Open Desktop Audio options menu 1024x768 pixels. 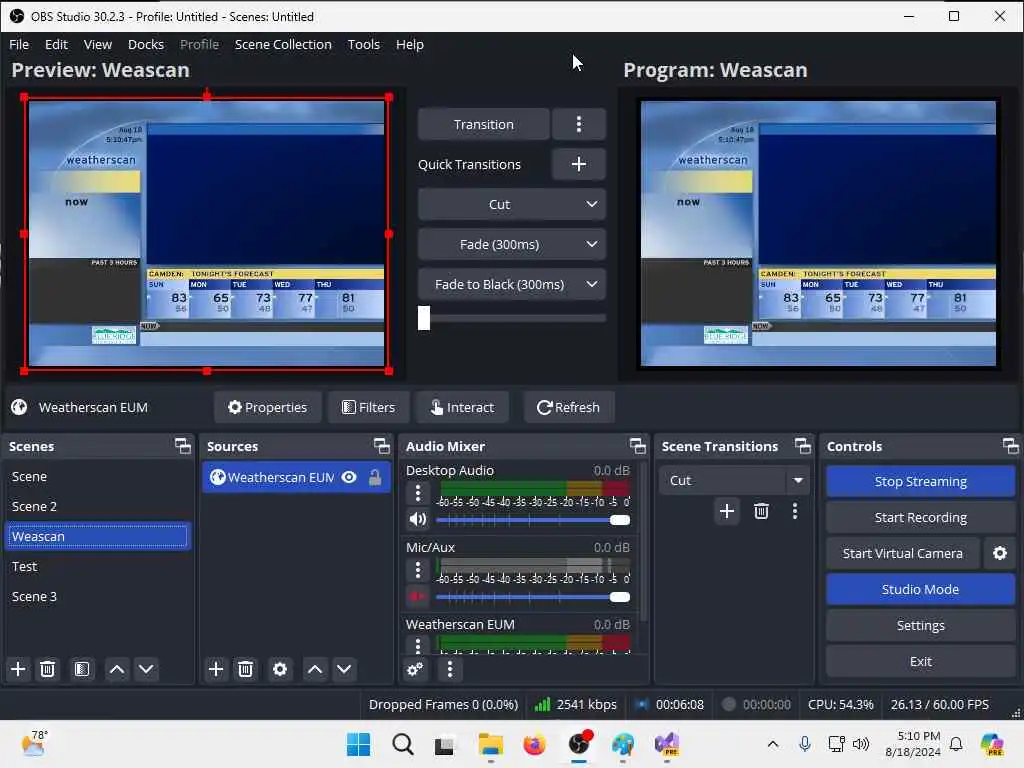click(418, 492)
